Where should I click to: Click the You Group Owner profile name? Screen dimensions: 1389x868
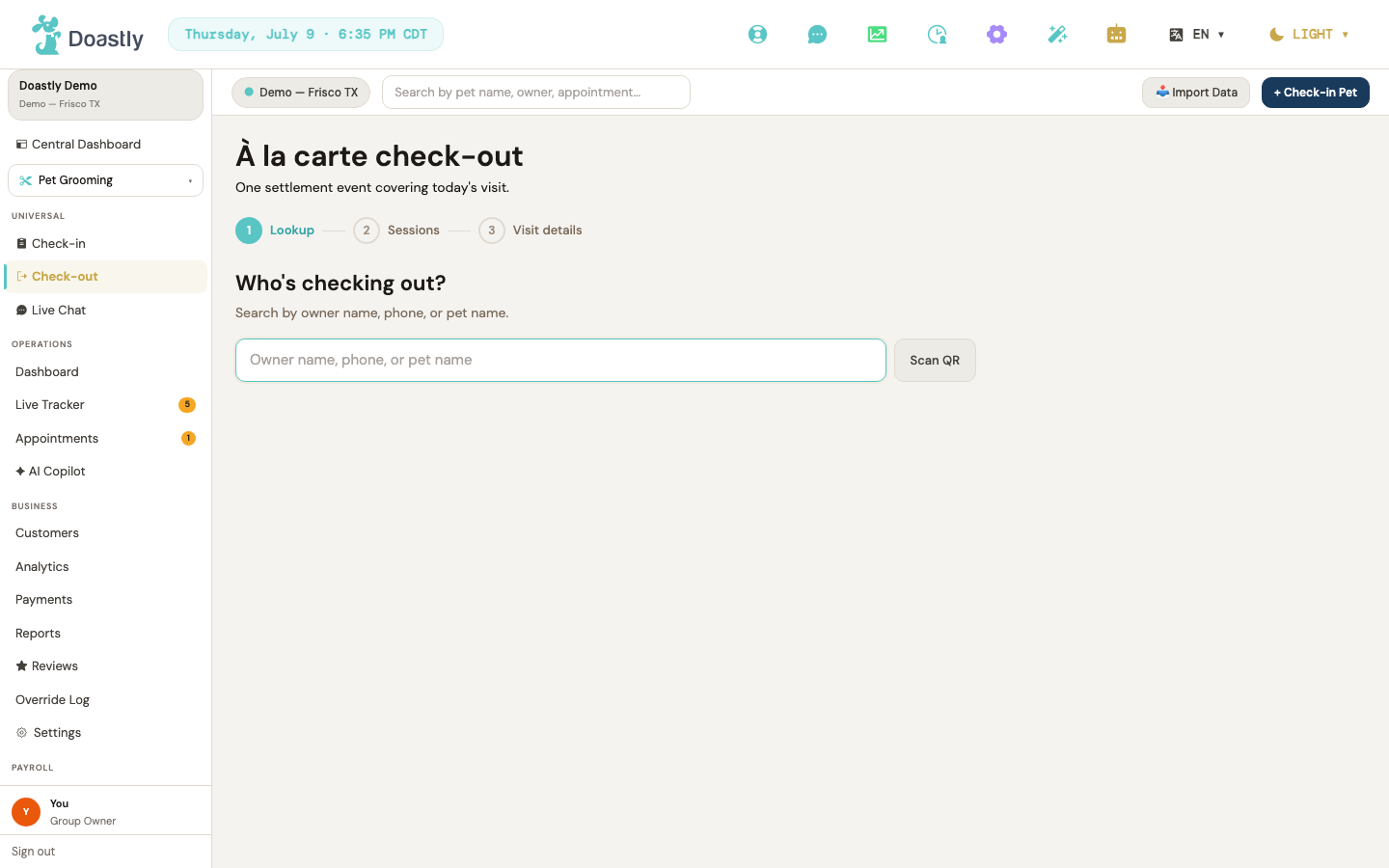coord(83,812)
